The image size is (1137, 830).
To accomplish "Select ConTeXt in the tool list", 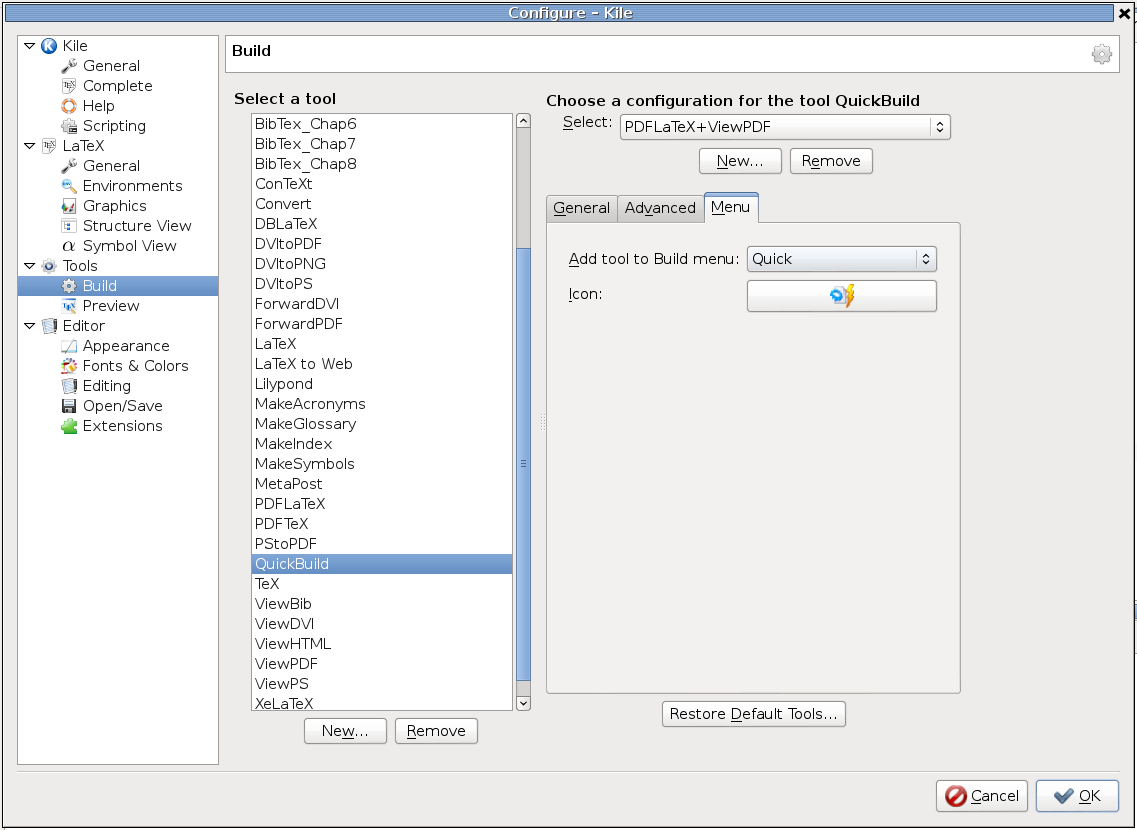I will click(381, 184).
